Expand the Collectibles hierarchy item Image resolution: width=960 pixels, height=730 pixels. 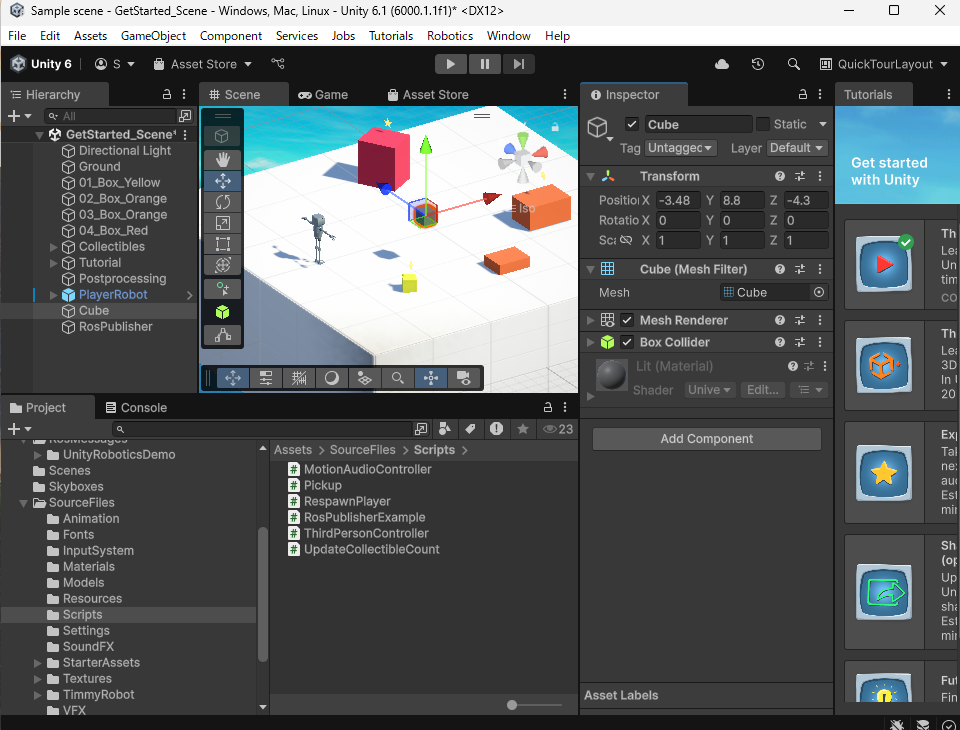pos(53,247)
